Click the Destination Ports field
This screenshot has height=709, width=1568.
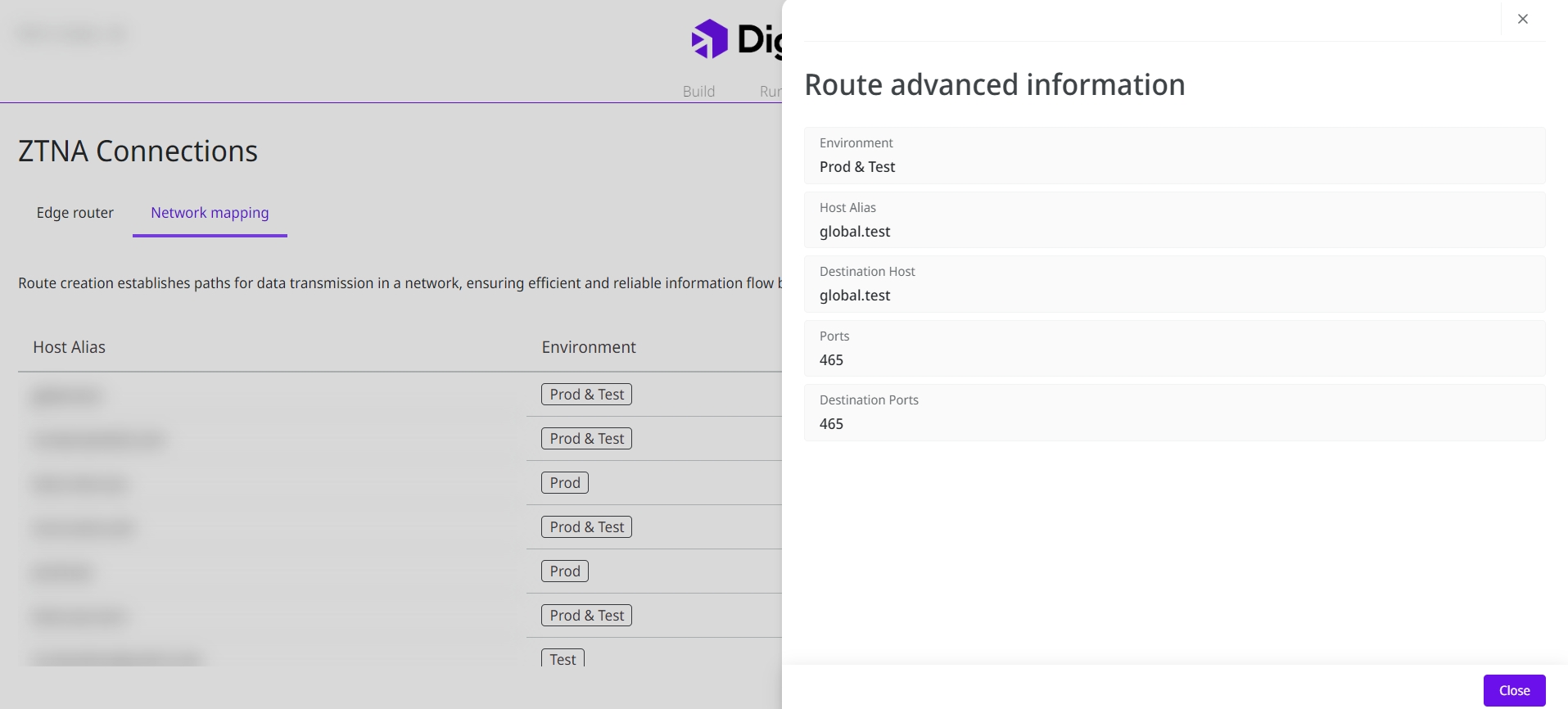click(x=1173, y=413)
